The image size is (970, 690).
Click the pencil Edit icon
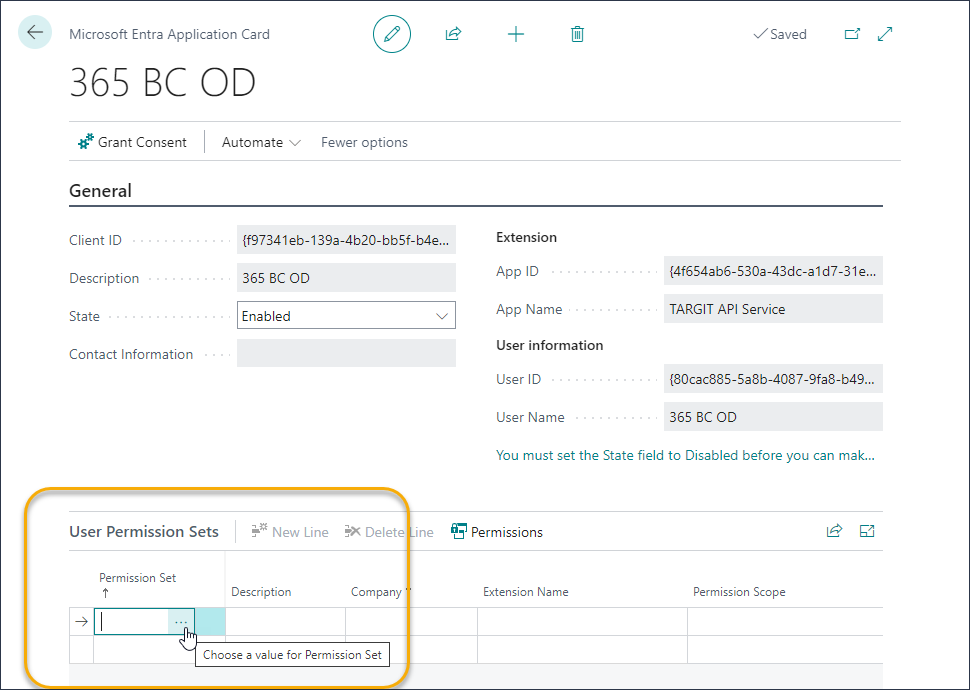click(392, 34)
